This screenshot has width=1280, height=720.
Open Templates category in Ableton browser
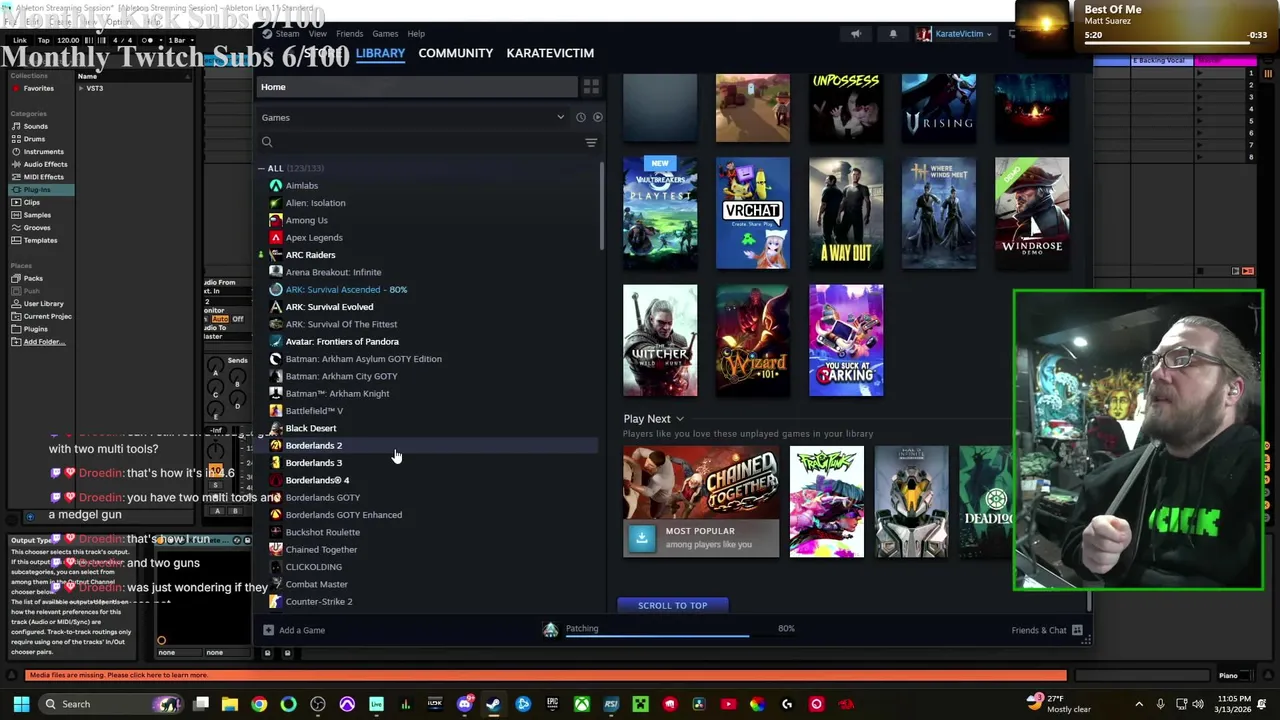(40, 240)
